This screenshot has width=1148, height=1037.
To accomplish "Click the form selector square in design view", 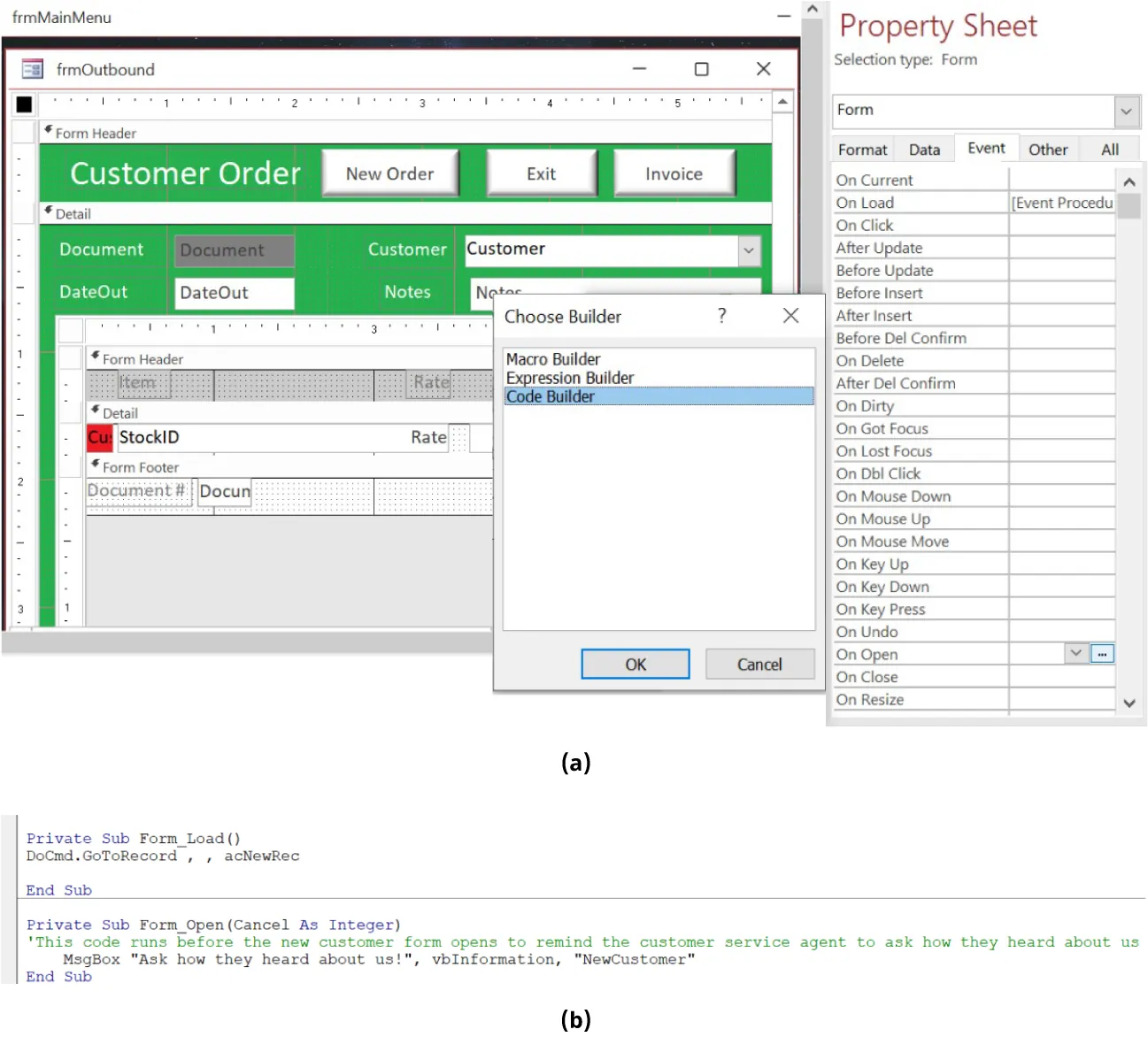I will click(x=23, y=104).
